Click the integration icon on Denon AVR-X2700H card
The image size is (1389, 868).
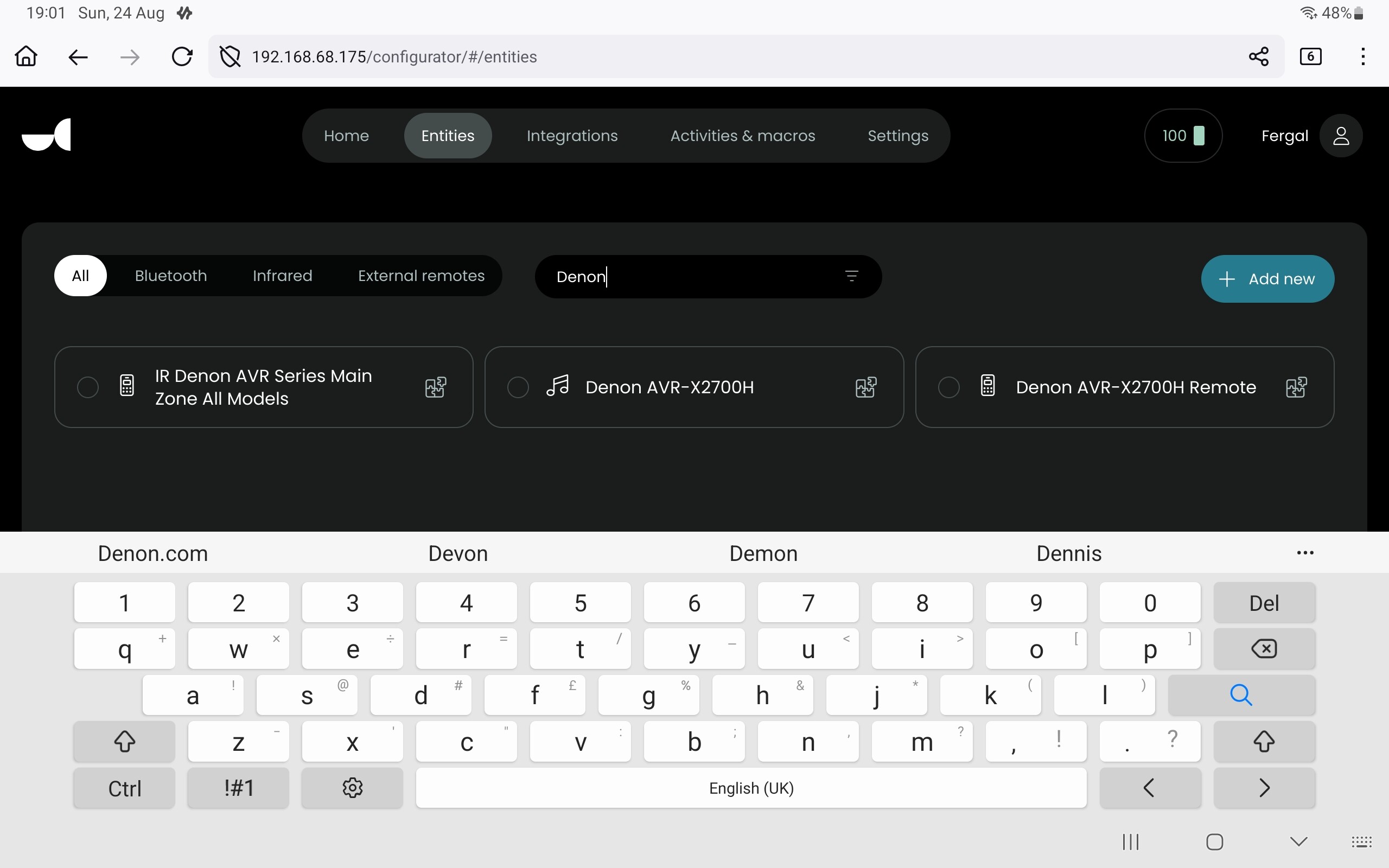coord(866,387)
